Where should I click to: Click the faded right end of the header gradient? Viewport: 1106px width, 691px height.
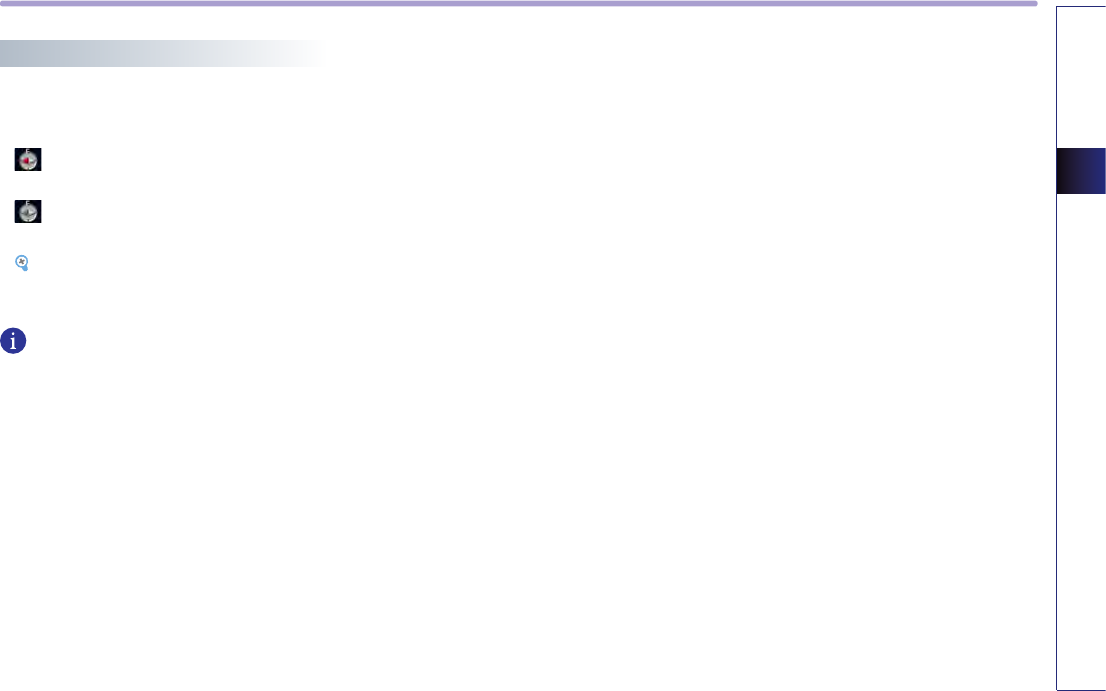pos(303,54)
